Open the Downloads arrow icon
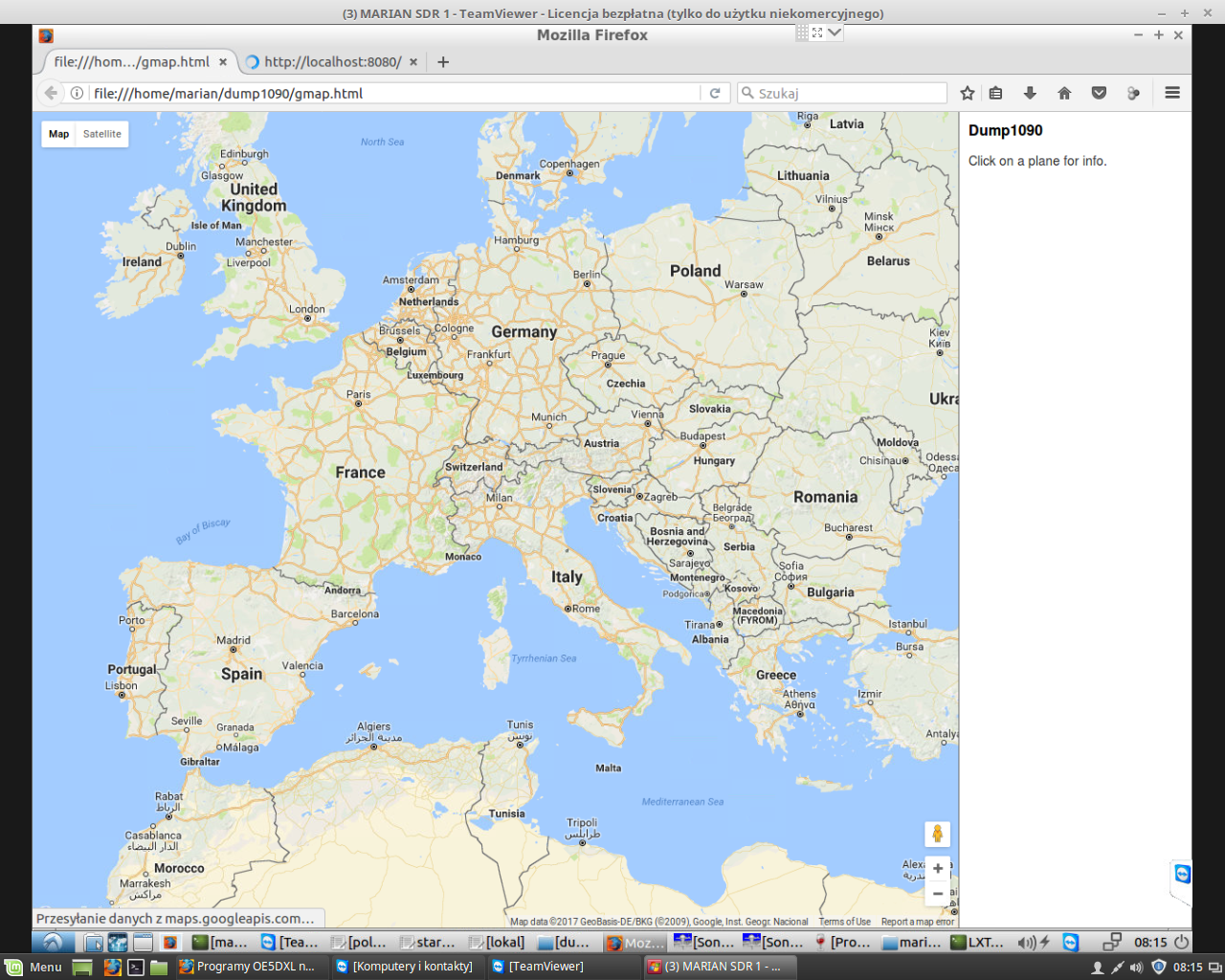Image resolution: width=1225 pixels, height=980 pixels. 1030,93
